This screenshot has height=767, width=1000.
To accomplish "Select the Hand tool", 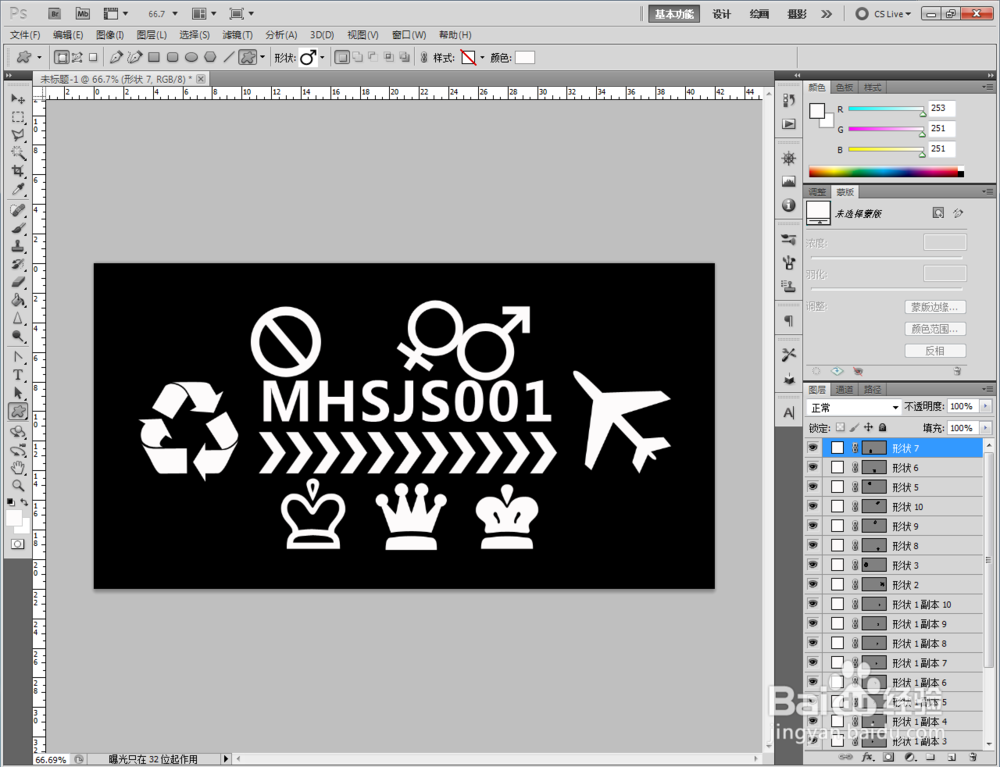I will 18,468.
